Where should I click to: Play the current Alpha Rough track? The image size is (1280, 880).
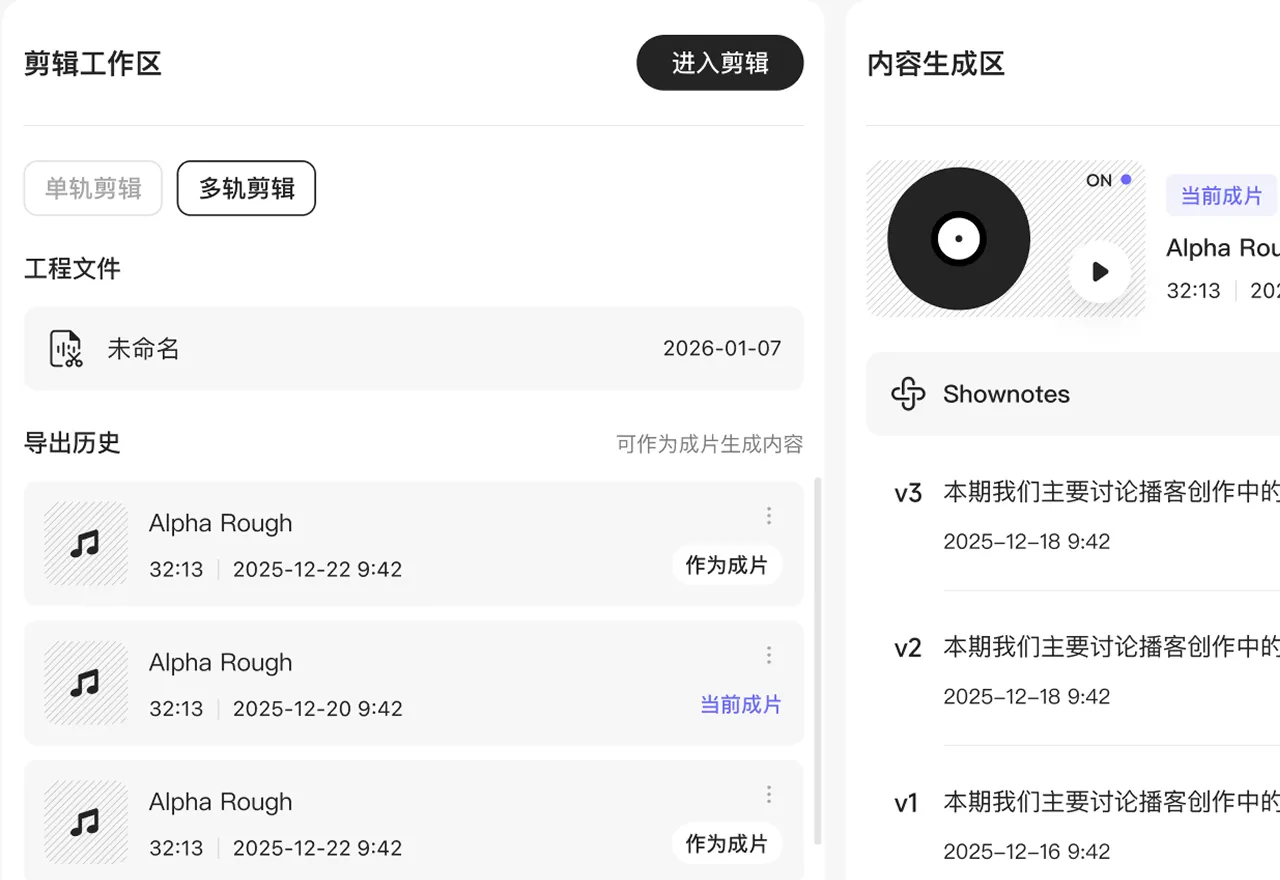click(x=1100, y=272)
